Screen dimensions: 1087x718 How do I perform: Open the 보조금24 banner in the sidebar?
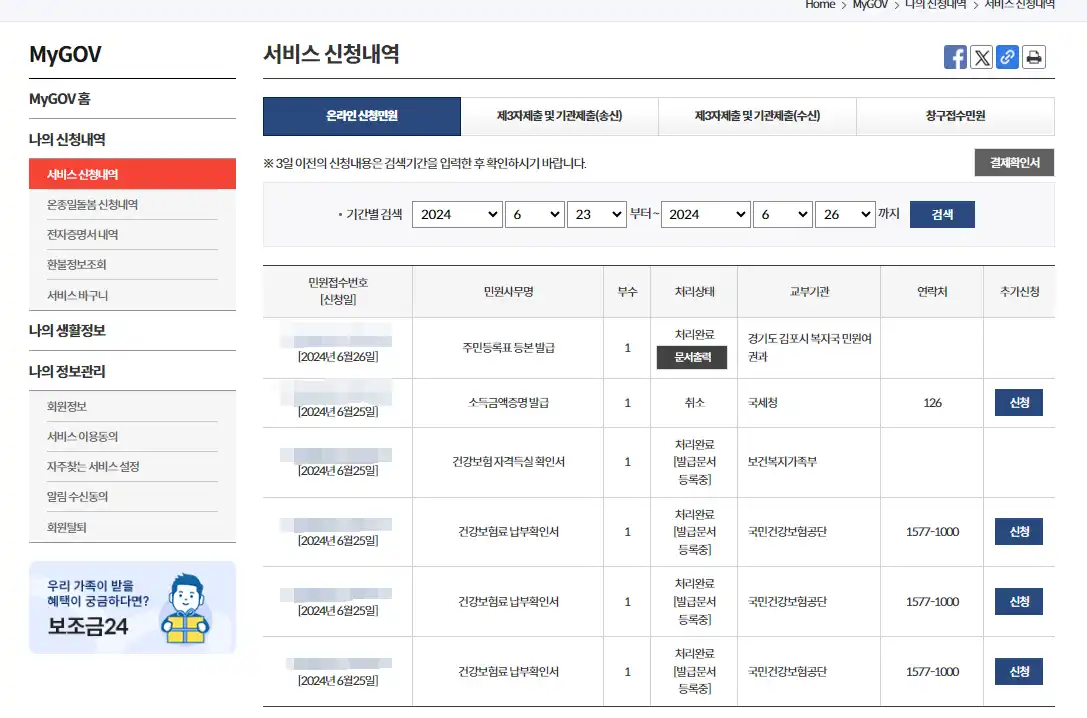[x=131, y=606]
